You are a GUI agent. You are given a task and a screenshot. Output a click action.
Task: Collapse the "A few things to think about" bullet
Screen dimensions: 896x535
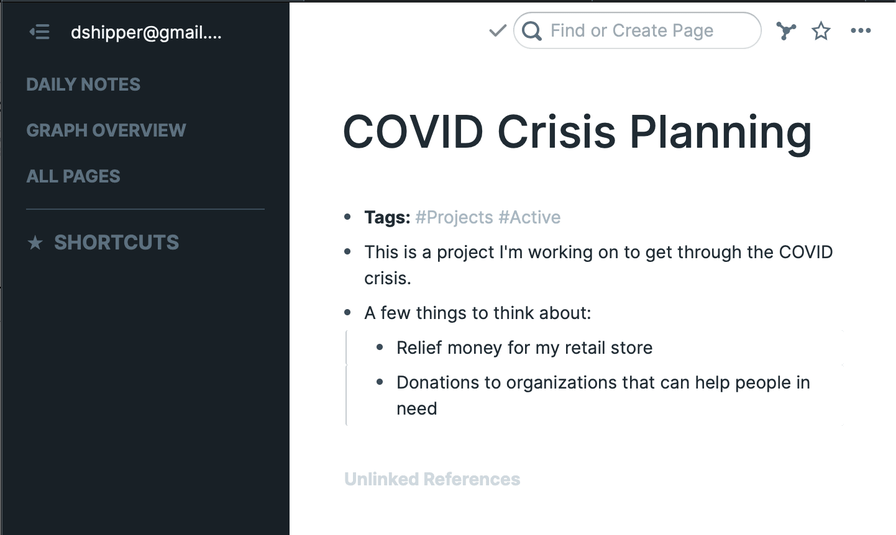point(347,313)
